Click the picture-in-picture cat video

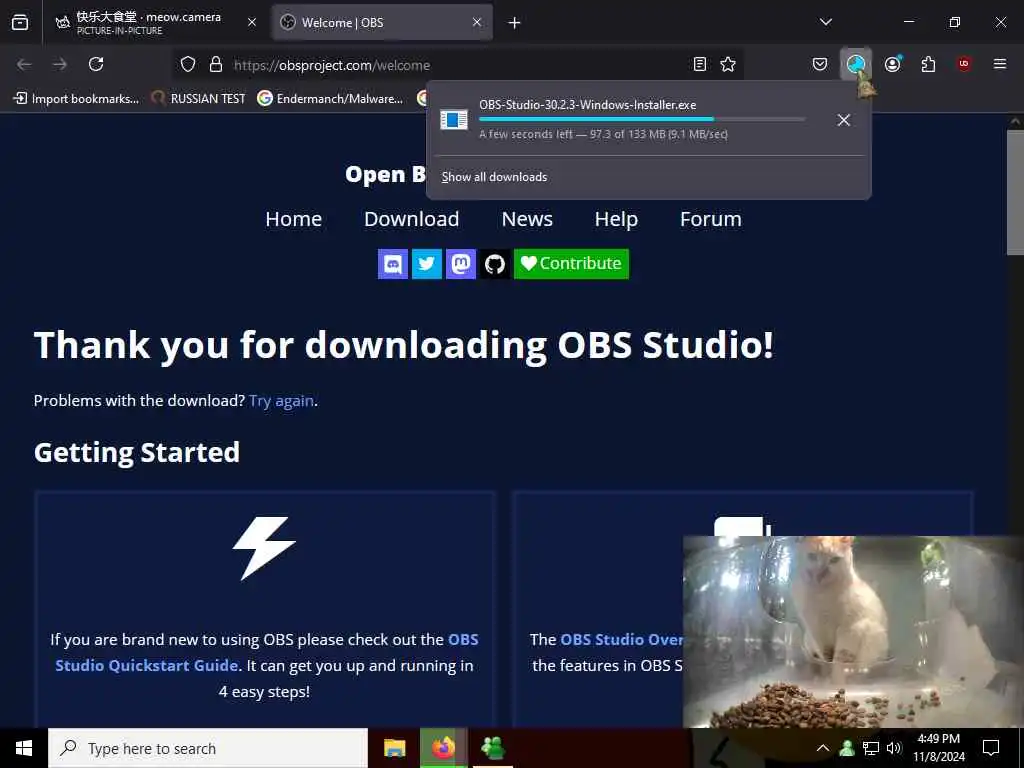(853, 632)
